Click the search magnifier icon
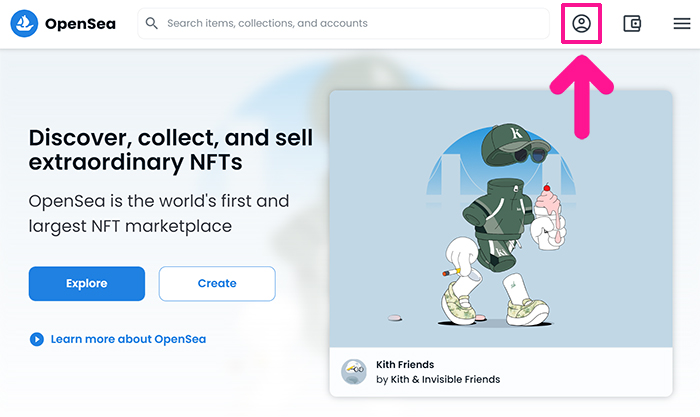Screen dimensions: 700x417 point(152,23)
